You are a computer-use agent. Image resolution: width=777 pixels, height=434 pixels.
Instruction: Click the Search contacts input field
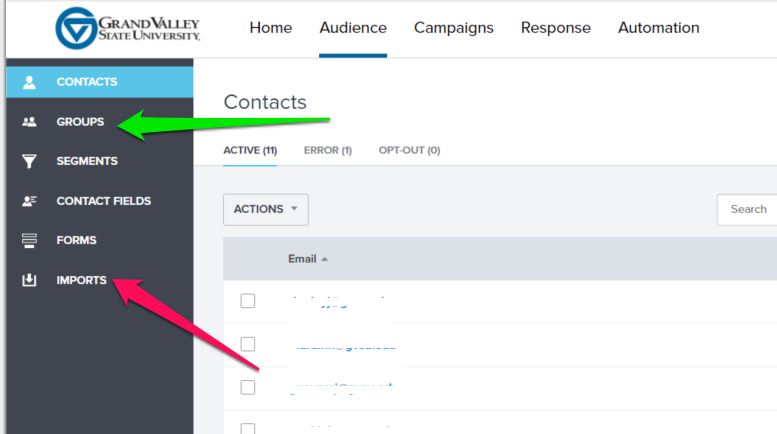pyautogui.click(x=750, y=209)
